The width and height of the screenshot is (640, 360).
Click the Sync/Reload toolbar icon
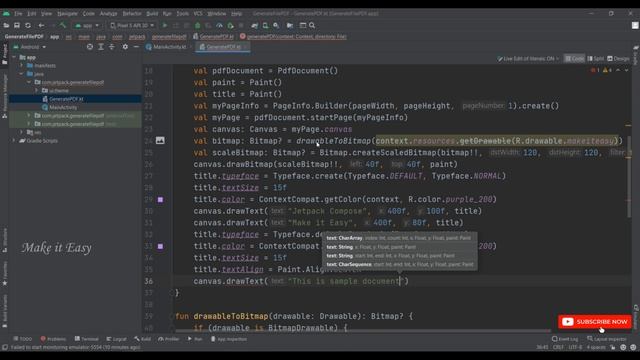28,25
